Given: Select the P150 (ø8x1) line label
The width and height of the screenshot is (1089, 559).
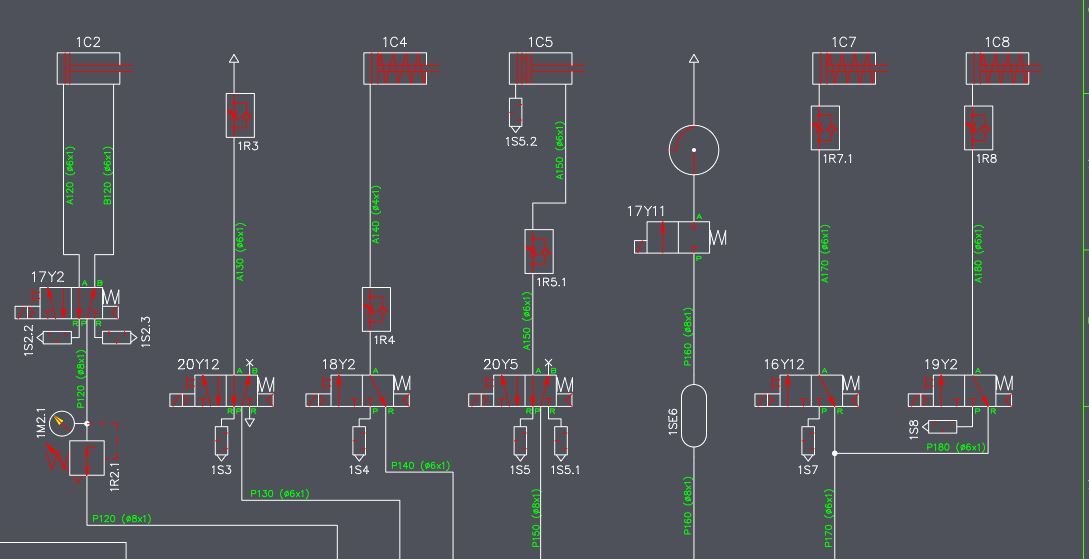Looking at the screenshot, I should [x=536, y=519].
